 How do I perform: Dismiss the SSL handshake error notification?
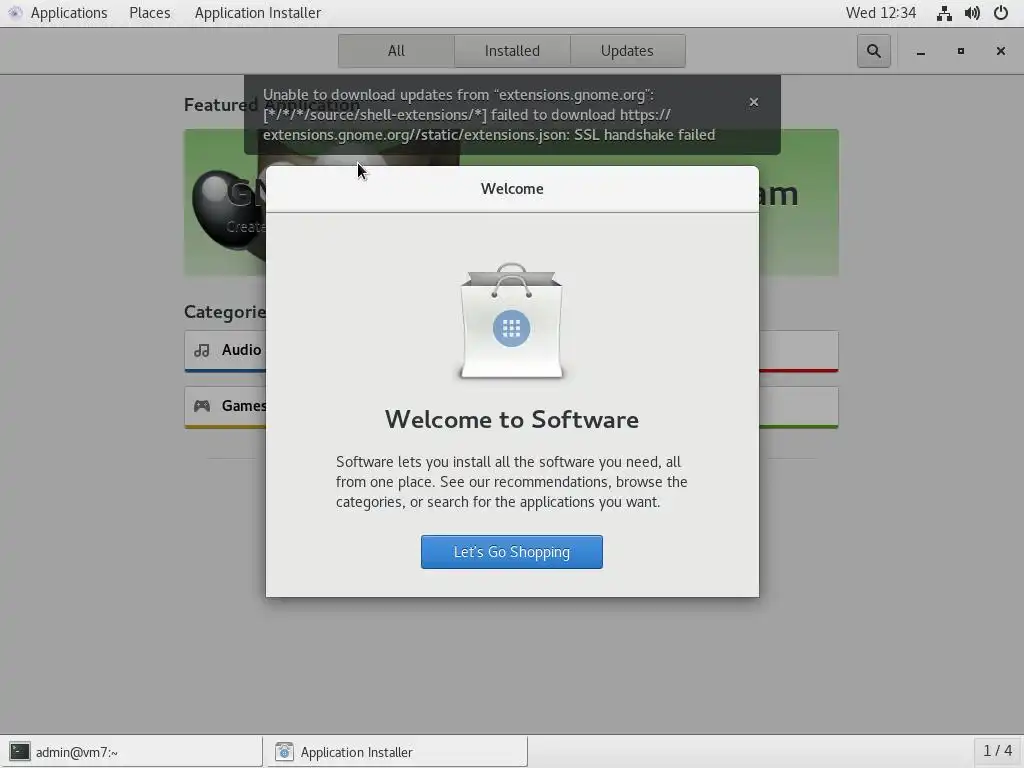754,102
